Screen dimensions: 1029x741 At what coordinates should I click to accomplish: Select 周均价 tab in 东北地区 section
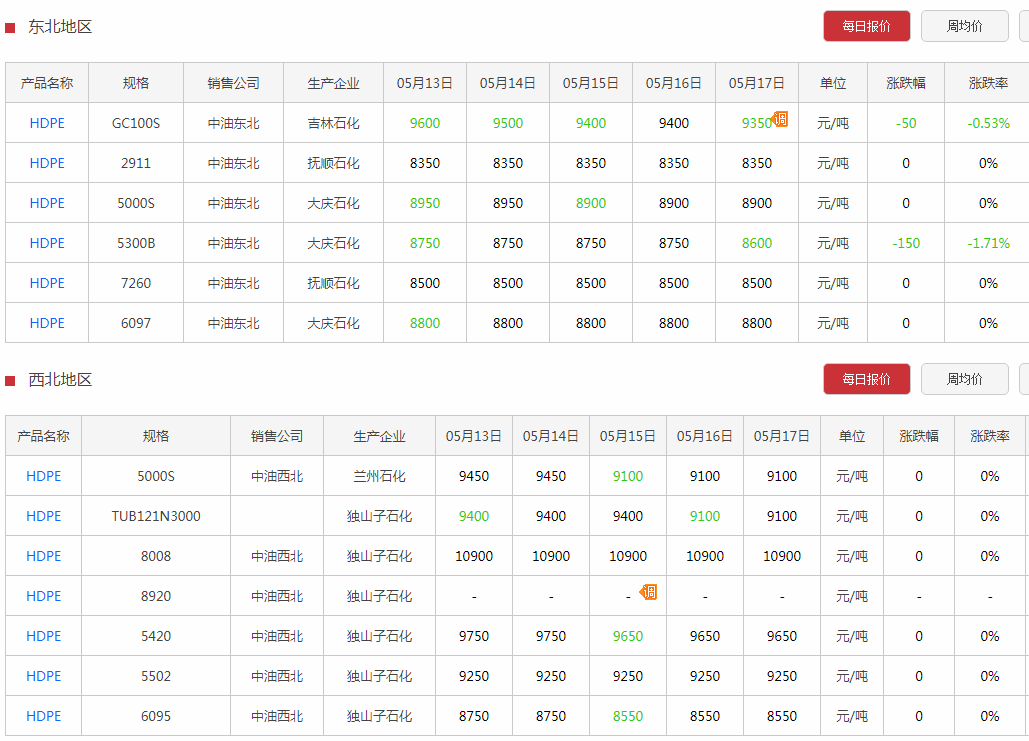(x=964, y=26)
